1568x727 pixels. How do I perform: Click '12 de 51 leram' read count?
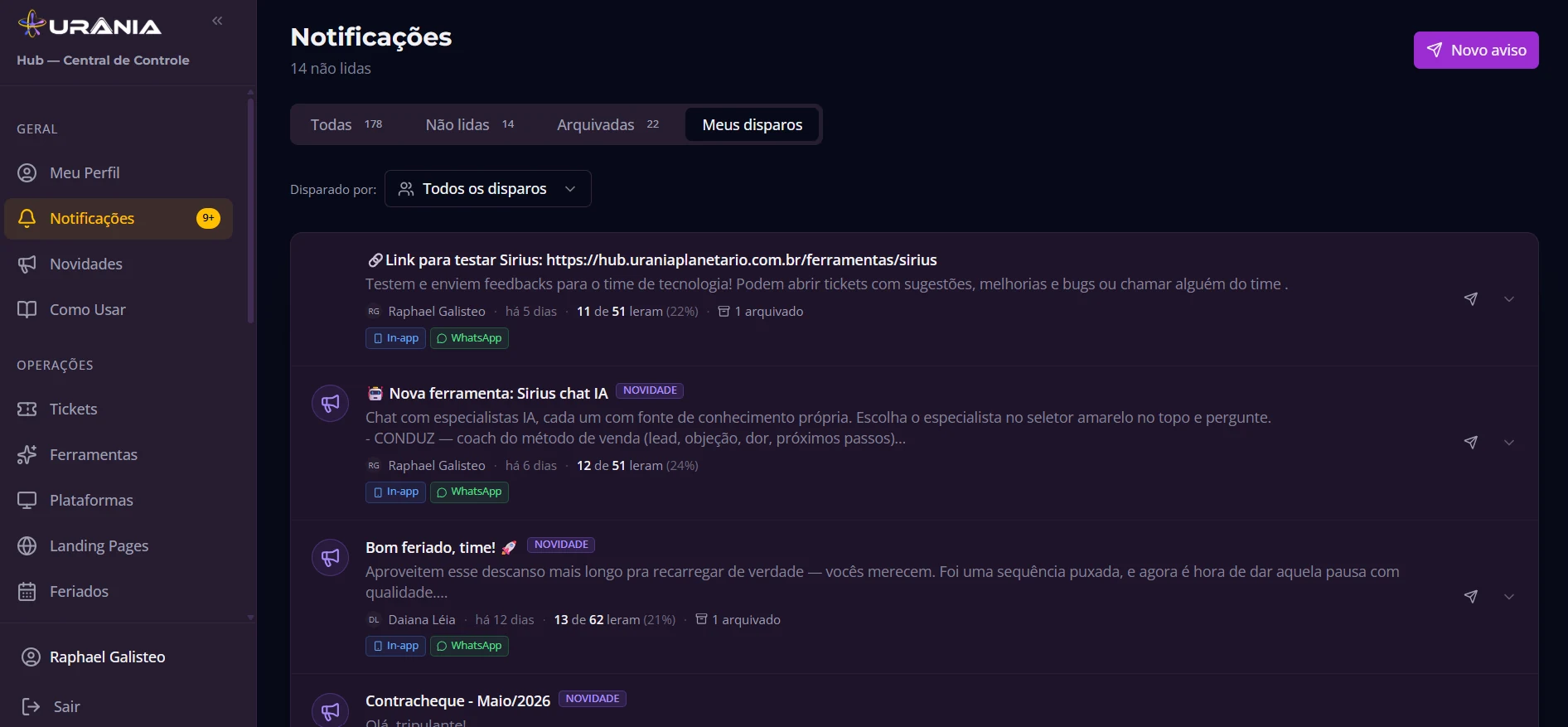(x=637, y=465)
